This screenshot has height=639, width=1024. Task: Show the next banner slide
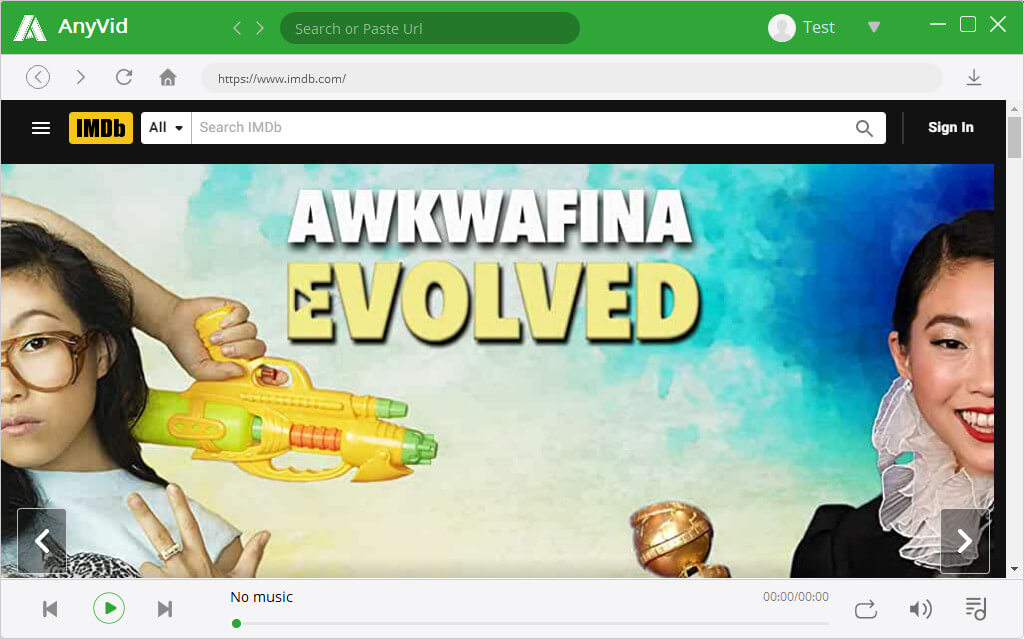coord(965,541)
